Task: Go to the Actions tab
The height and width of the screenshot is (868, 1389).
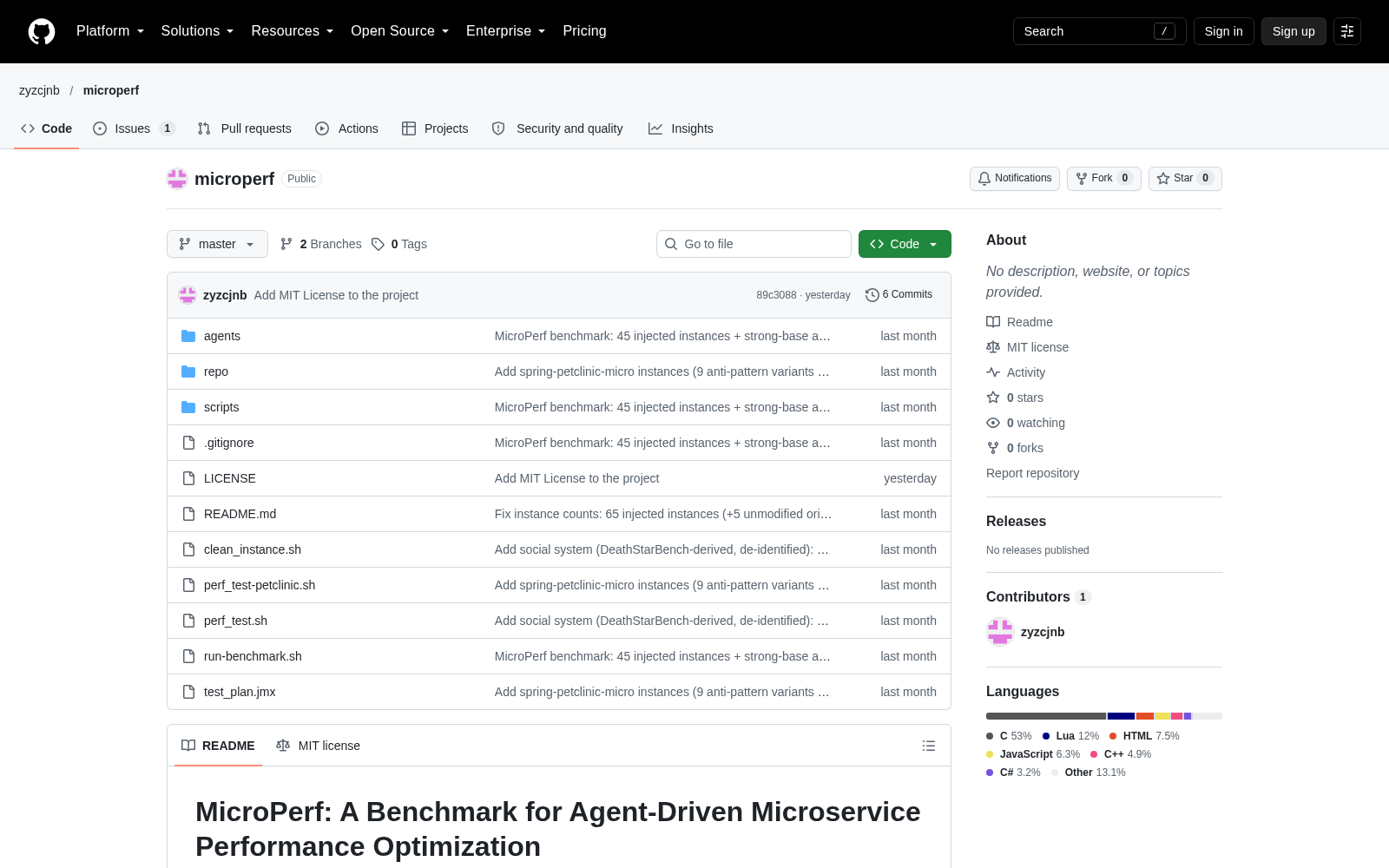Action: click(x=346, y=128)
